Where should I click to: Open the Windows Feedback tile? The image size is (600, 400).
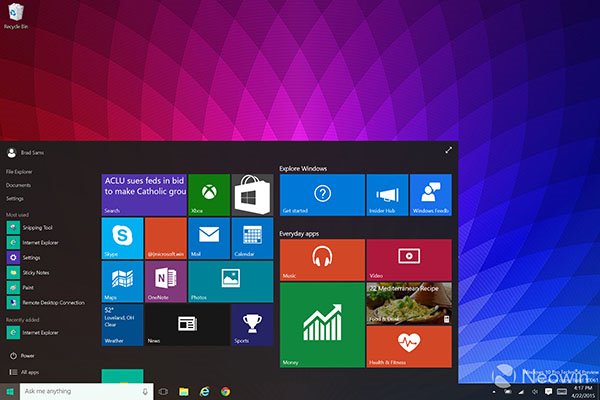tap(431, 195)
